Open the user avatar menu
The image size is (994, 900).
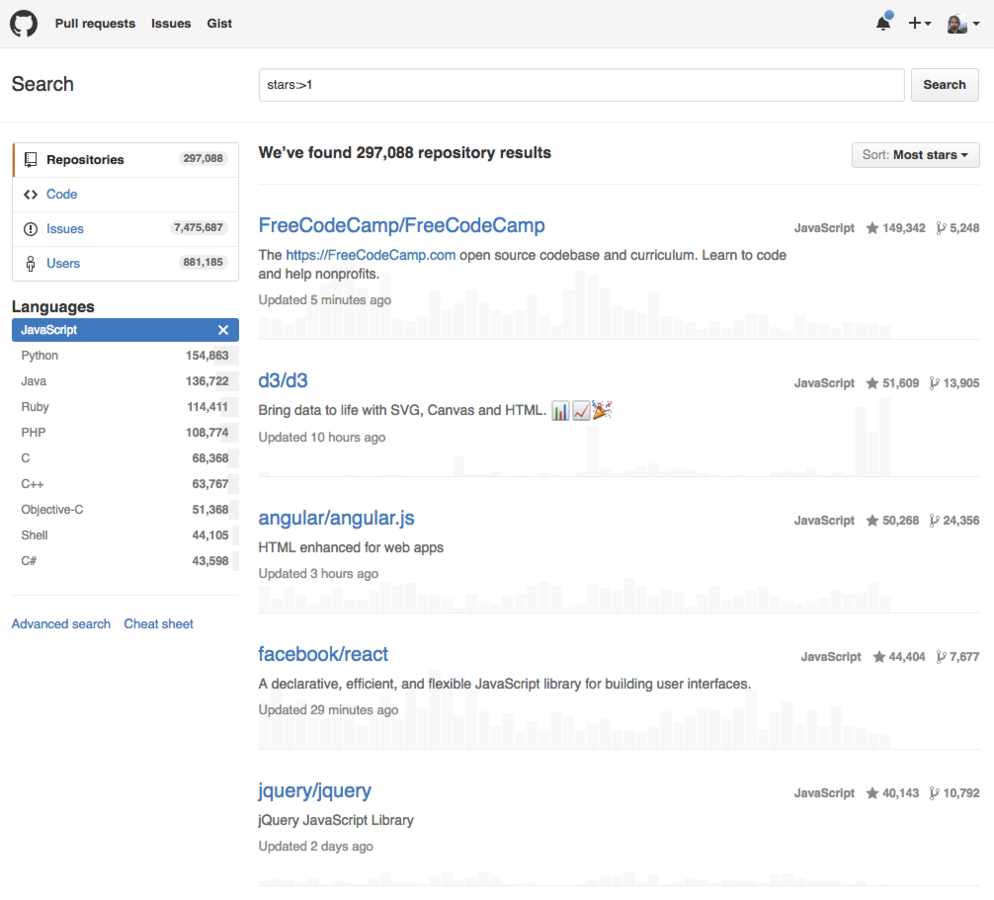(963, 23)
